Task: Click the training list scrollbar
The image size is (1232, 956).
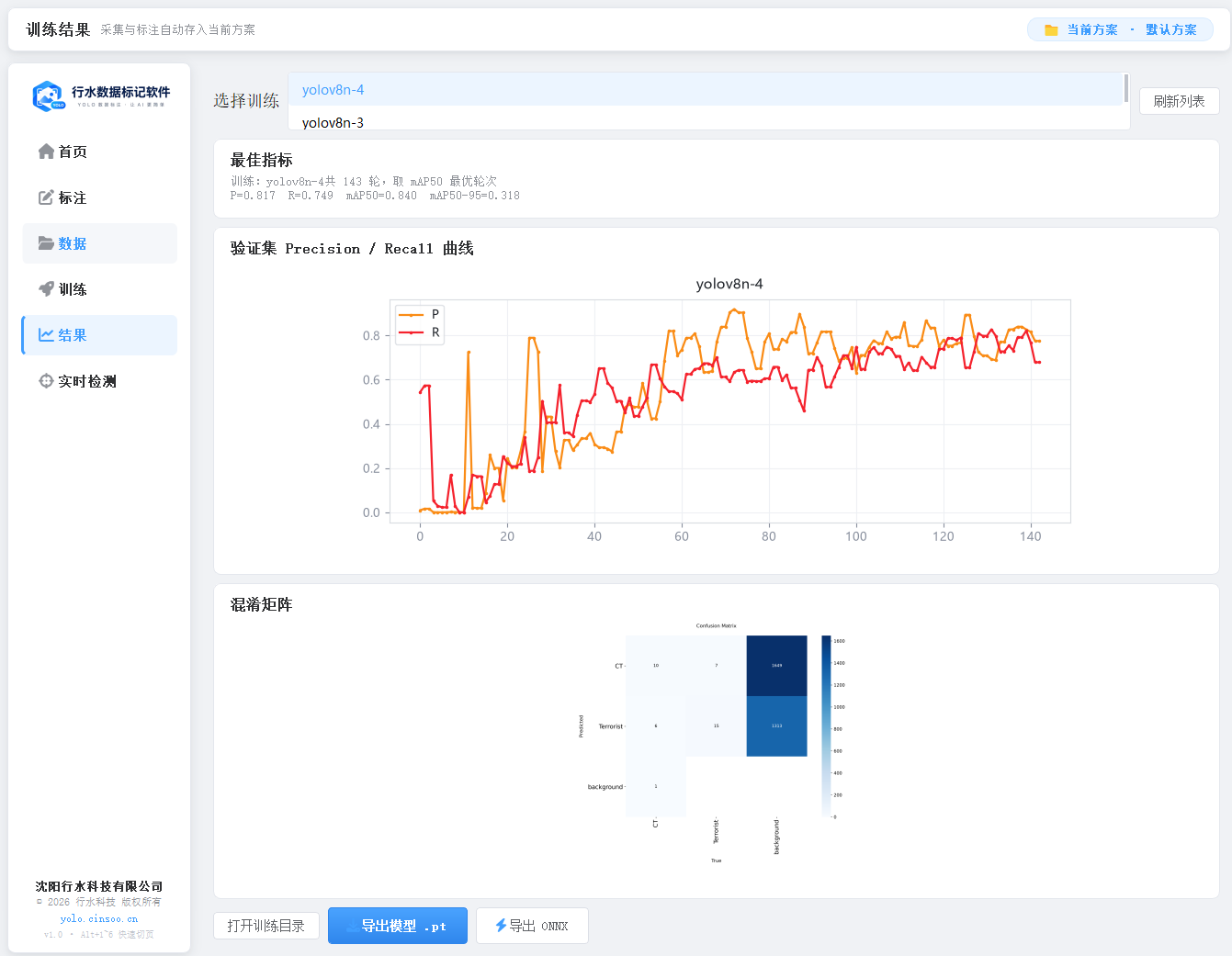Action: [1126, 88]
